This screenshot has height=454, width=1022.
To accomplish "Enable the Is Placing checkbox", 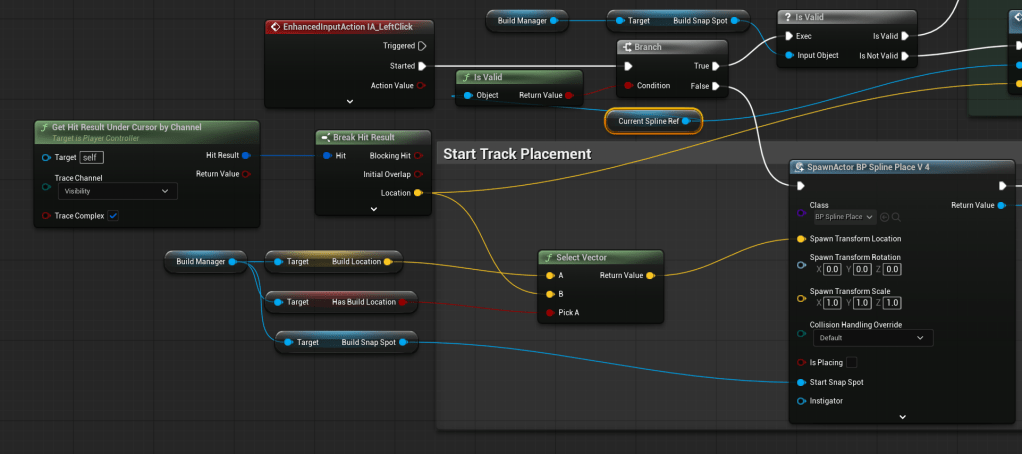I will [851, 362].
